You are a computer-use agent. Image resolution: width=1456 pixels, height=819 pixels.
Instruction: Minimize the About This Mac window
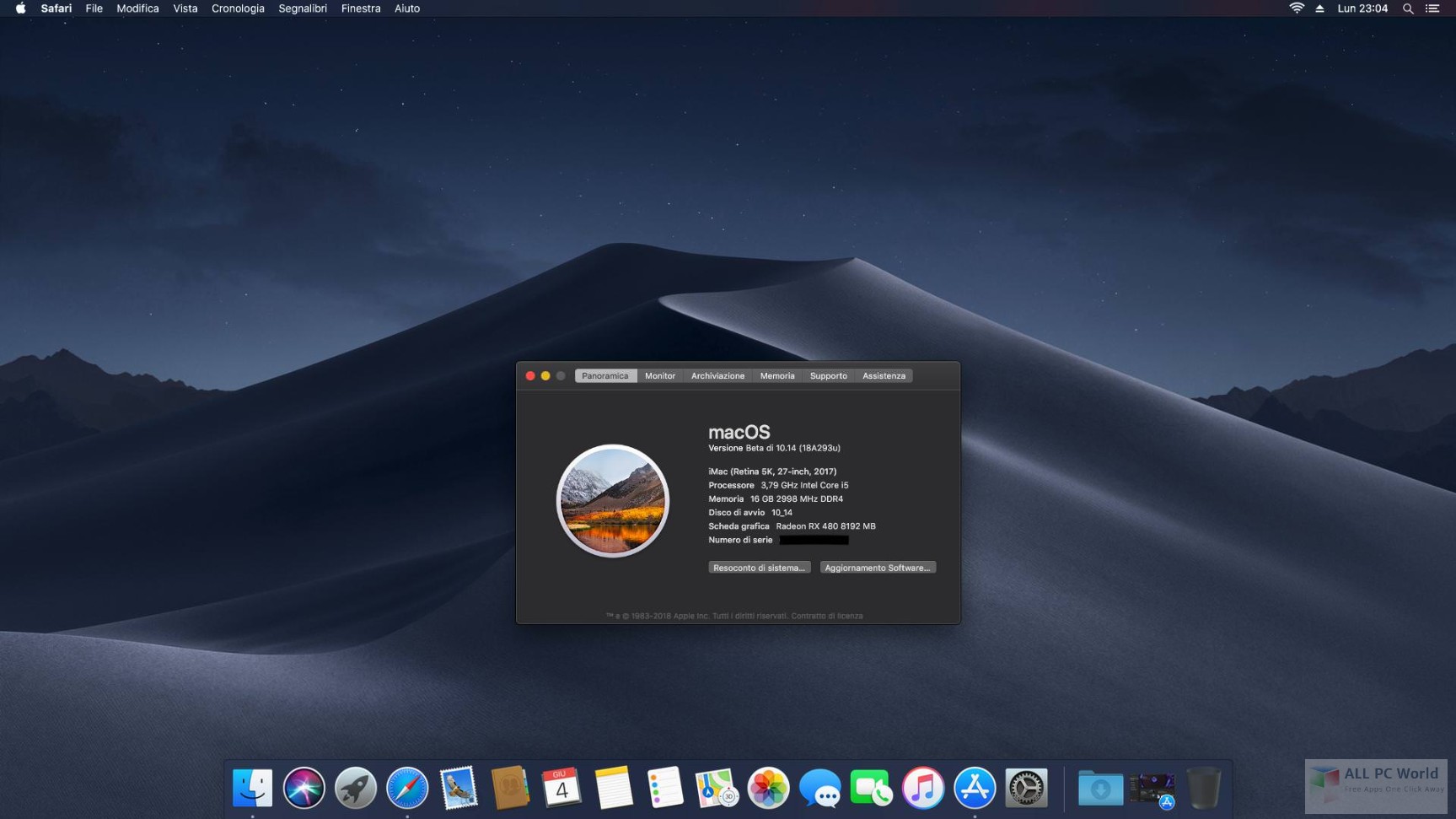point(545,376)
